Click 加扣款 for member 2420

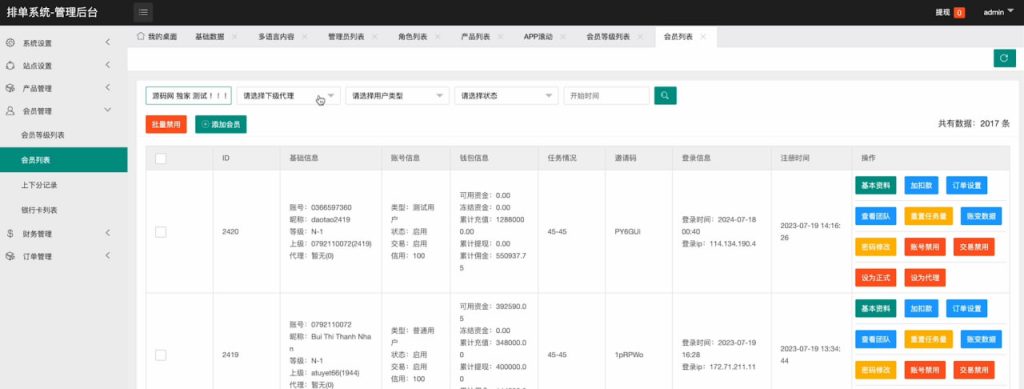(x=921, y=185)
